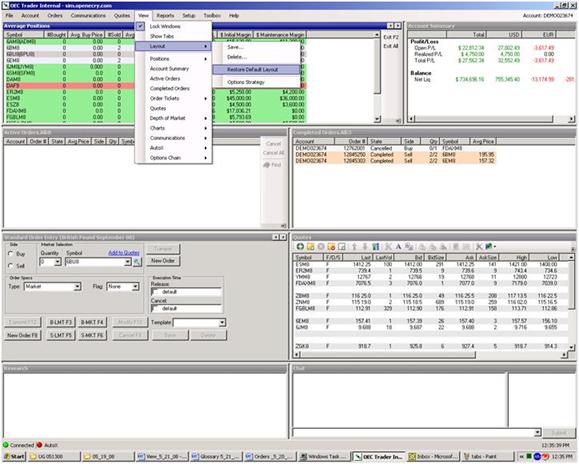Click Average Positions scroll-down arrow

coord(377,119)
